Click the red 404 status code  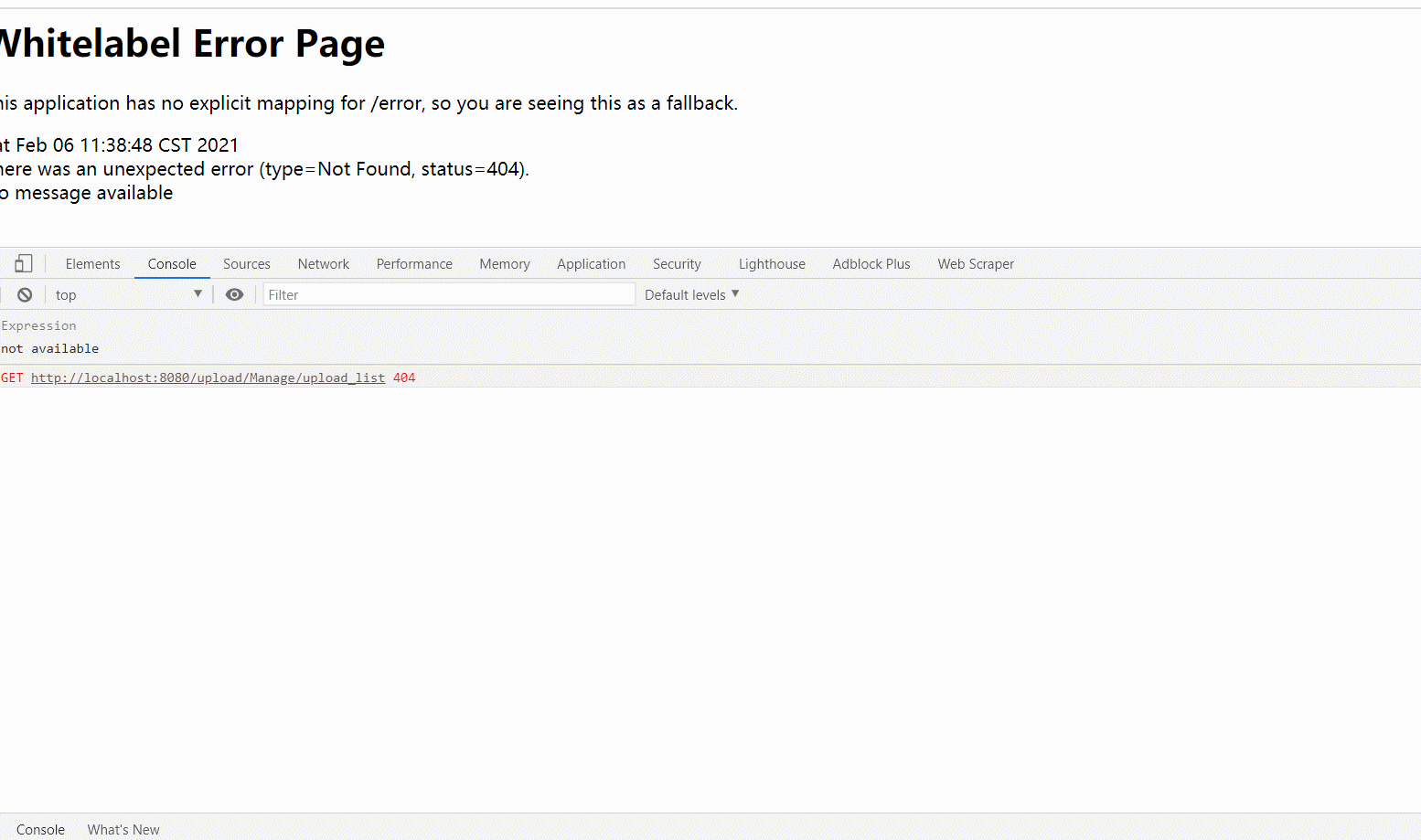pyautogui.click(x=404, y=377)
